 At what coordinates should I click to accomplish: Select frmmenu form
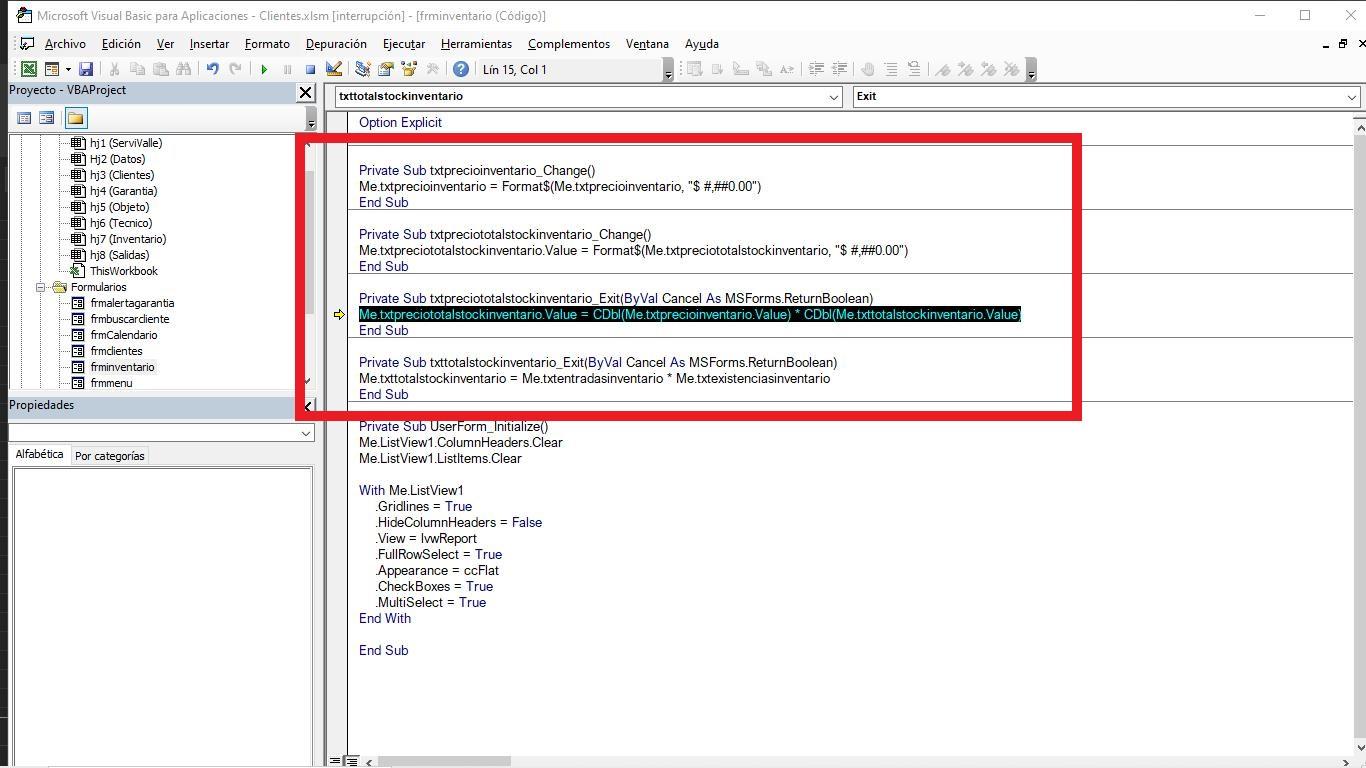[111, 383]
